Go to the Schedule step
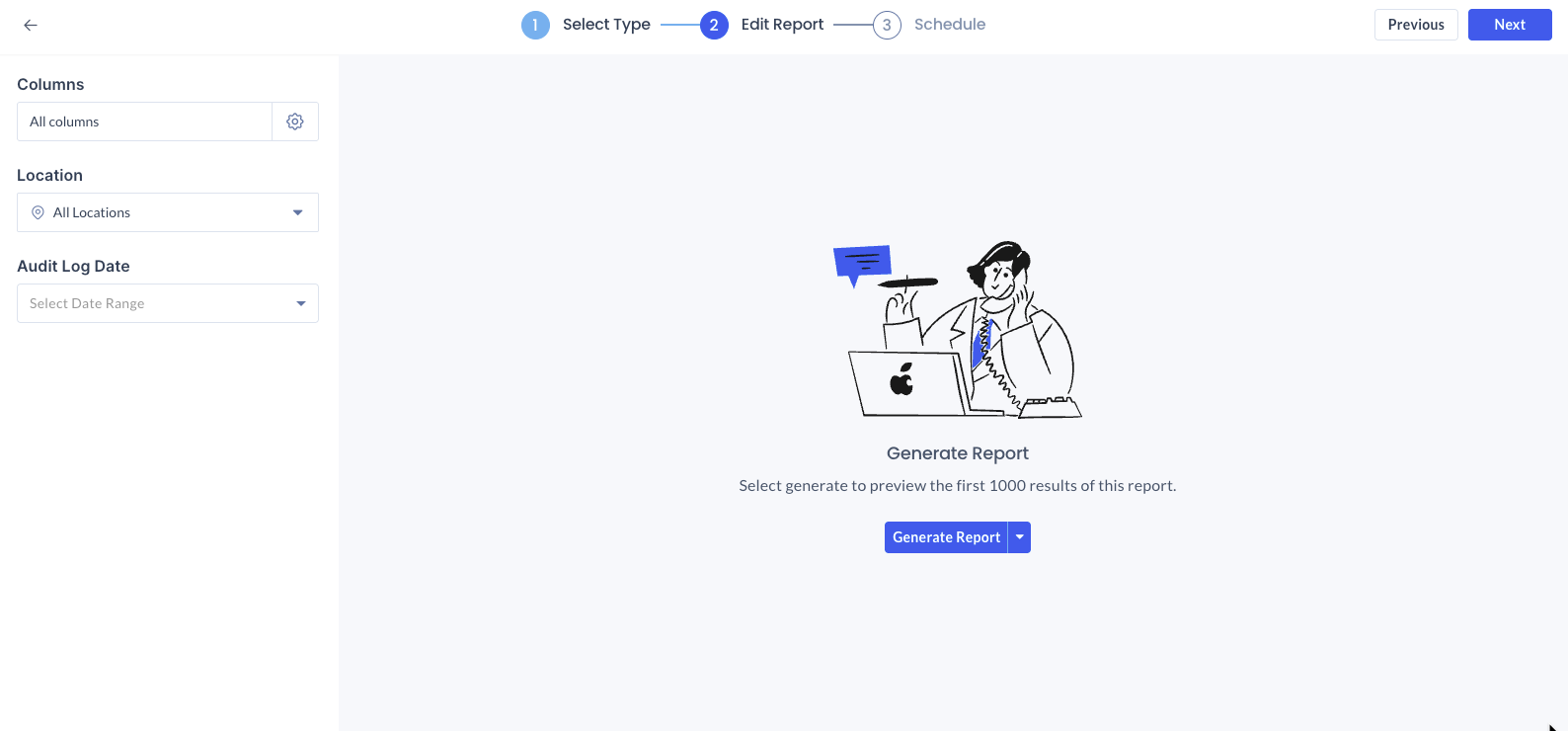1568x731 pixels. pyautogui.click(x=950, y=25)
